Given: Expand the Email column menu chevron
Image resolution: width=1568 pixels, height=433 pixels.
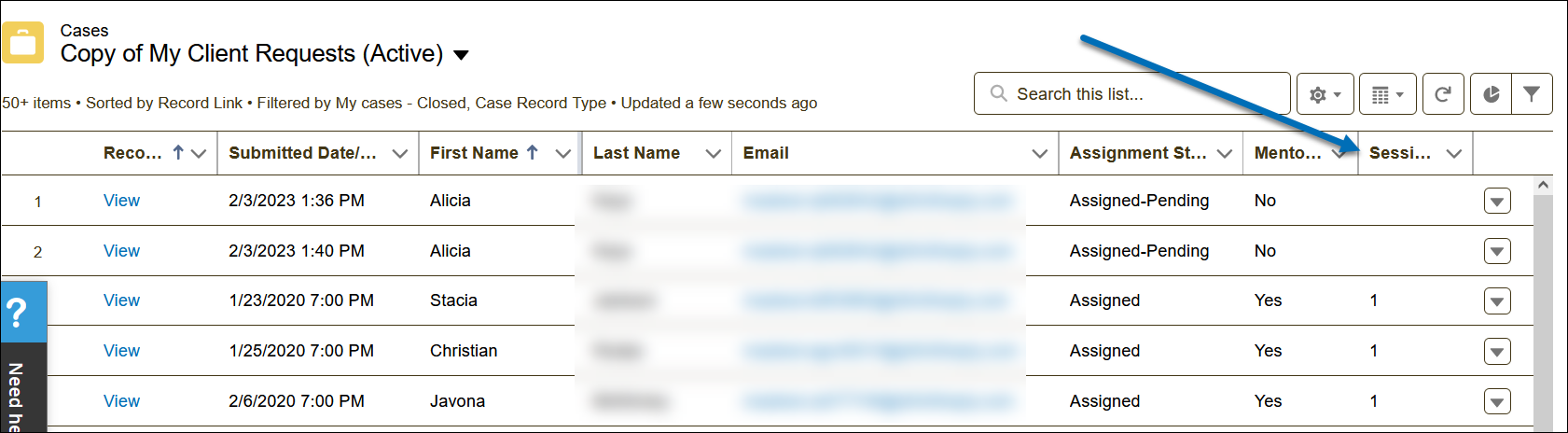Looking at the screenshot, I should click(x=1039, y=154).
